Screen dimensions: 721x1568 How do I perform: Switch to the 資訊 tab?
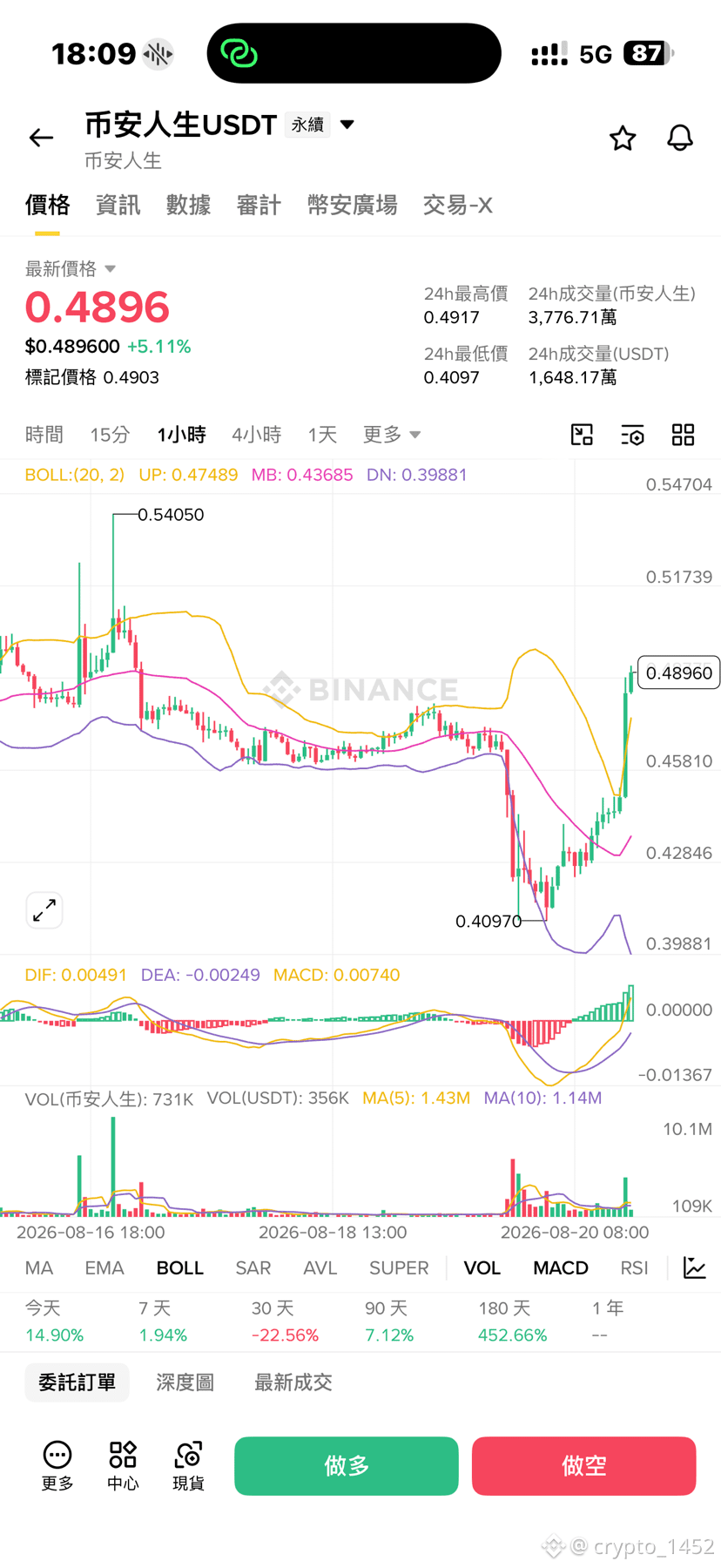click(118, 206)
